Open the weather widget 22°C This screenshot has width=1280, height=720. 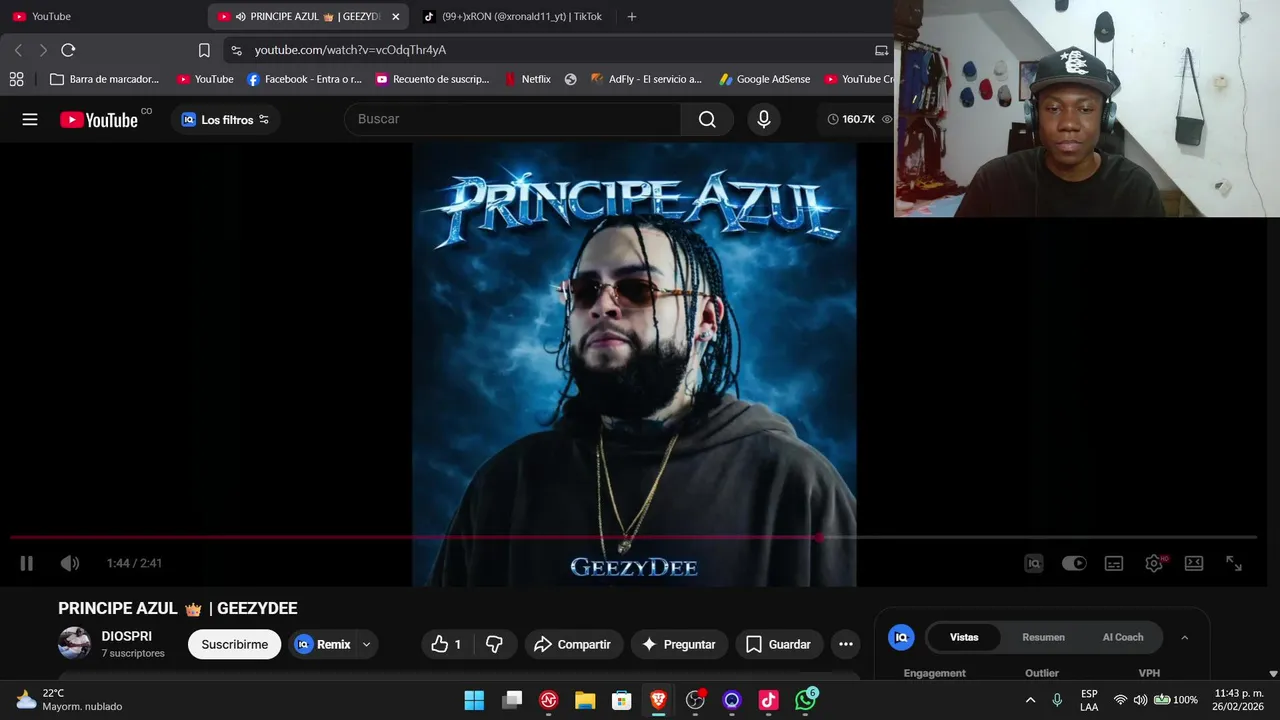[x=70, y=700]
